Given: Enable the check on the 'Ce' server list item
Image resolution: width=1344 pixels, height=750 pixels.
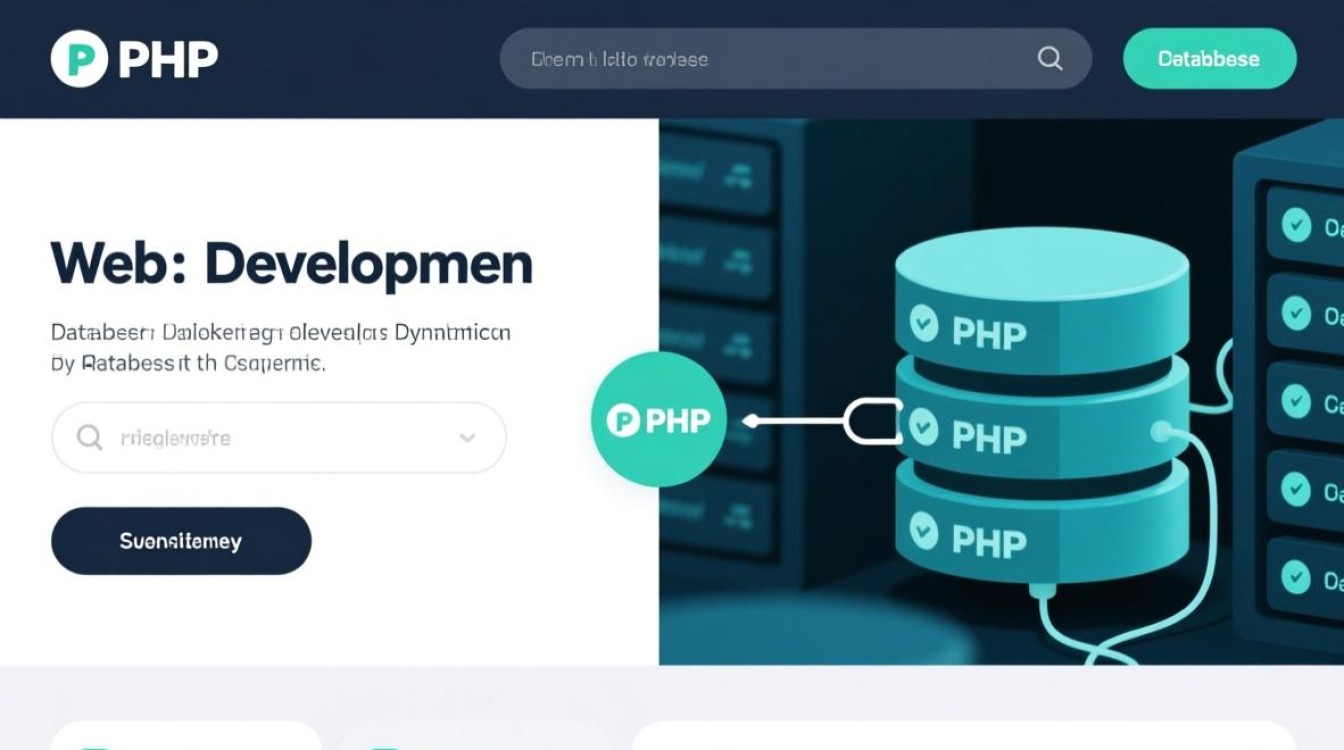Looking at the screenshot, I should [1297, 402].
